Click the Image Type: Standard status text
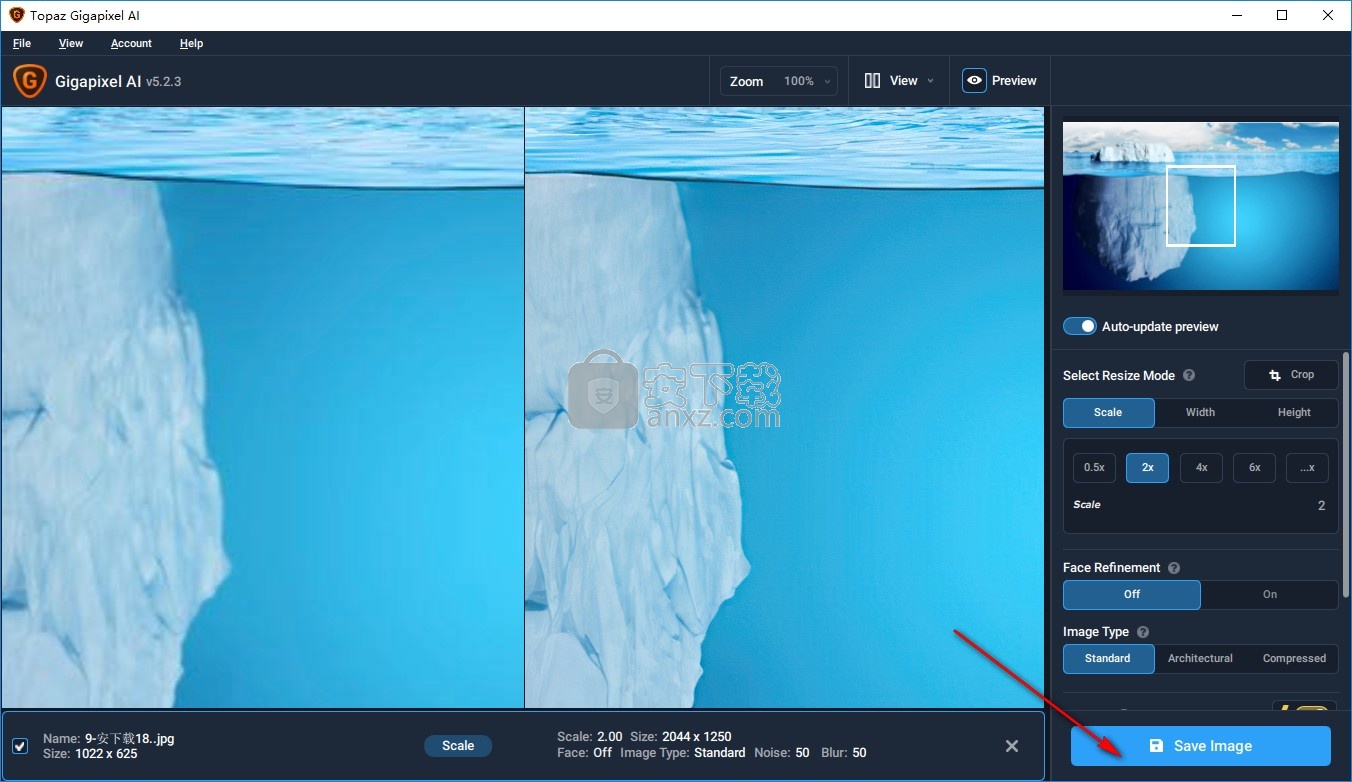The height and width of the screenshot is (782, 1352). click(x=683, y=753)
